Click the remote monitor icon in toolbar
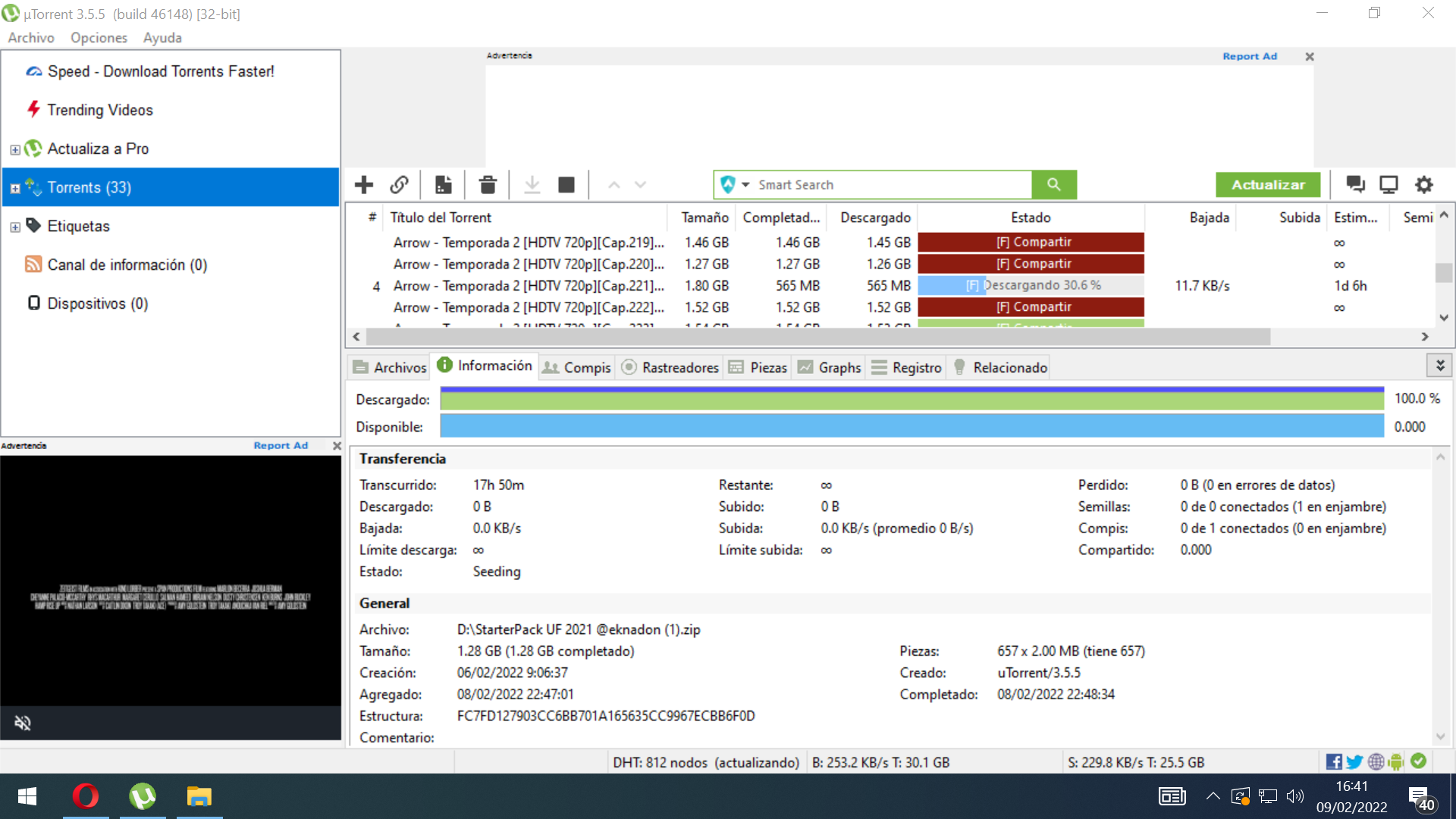This screenshot has height=819, width=1456. 1389,184
